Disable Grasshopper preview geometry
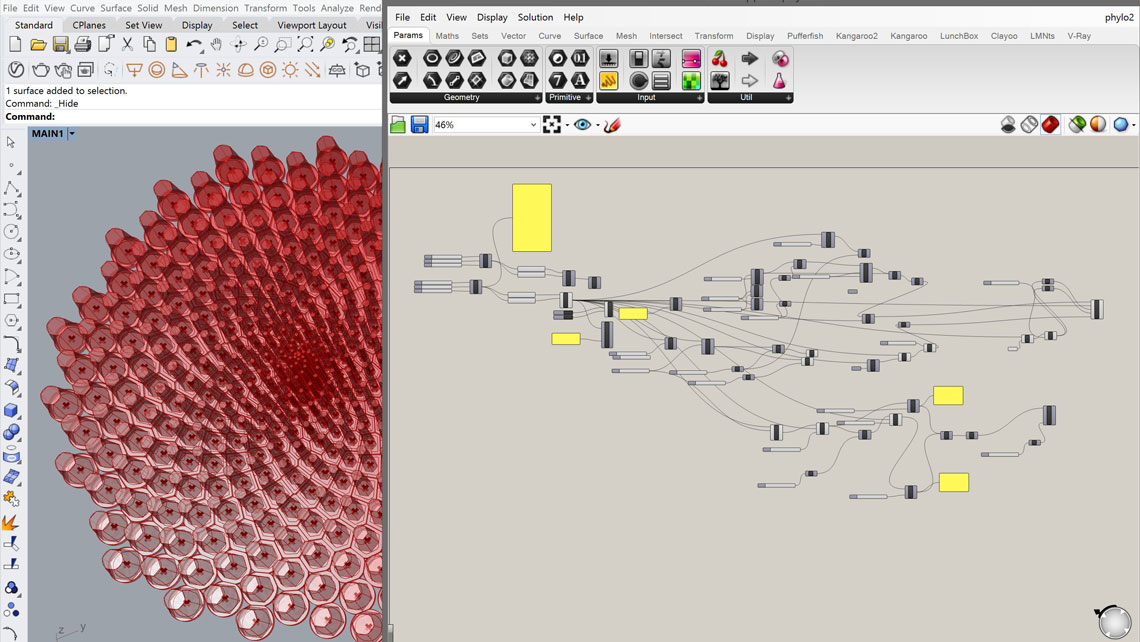Viewport: 1140px width, 642px height. point(1008,125)
